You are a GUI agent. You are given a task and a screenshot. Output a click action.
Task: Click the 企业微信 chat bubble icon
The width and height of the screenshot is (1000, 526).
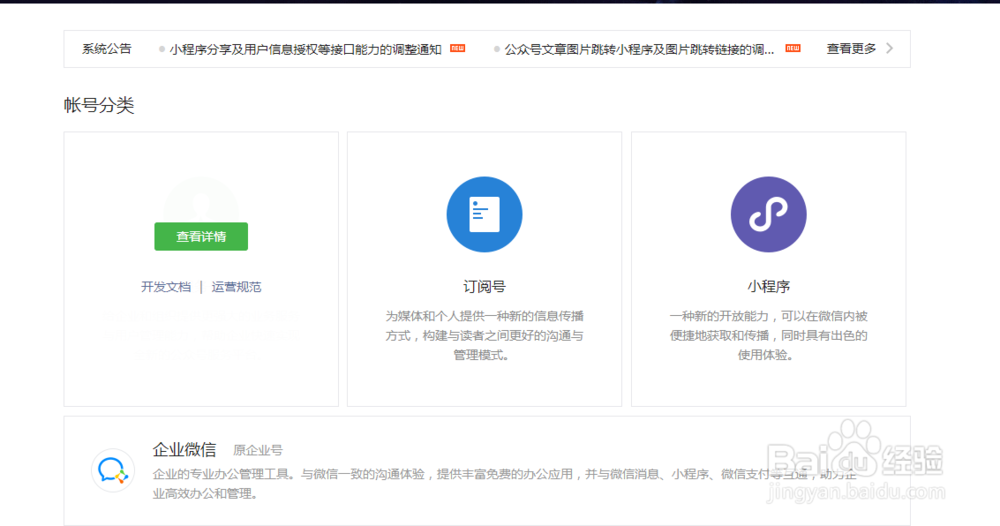113,471
